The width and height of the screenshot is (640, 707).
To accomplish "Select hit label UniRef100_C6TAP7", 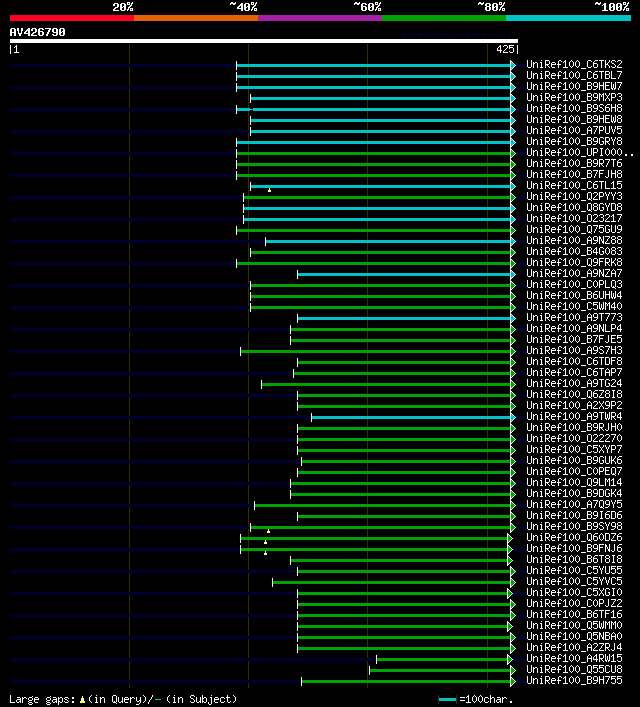I will click(x=574, y=372).
